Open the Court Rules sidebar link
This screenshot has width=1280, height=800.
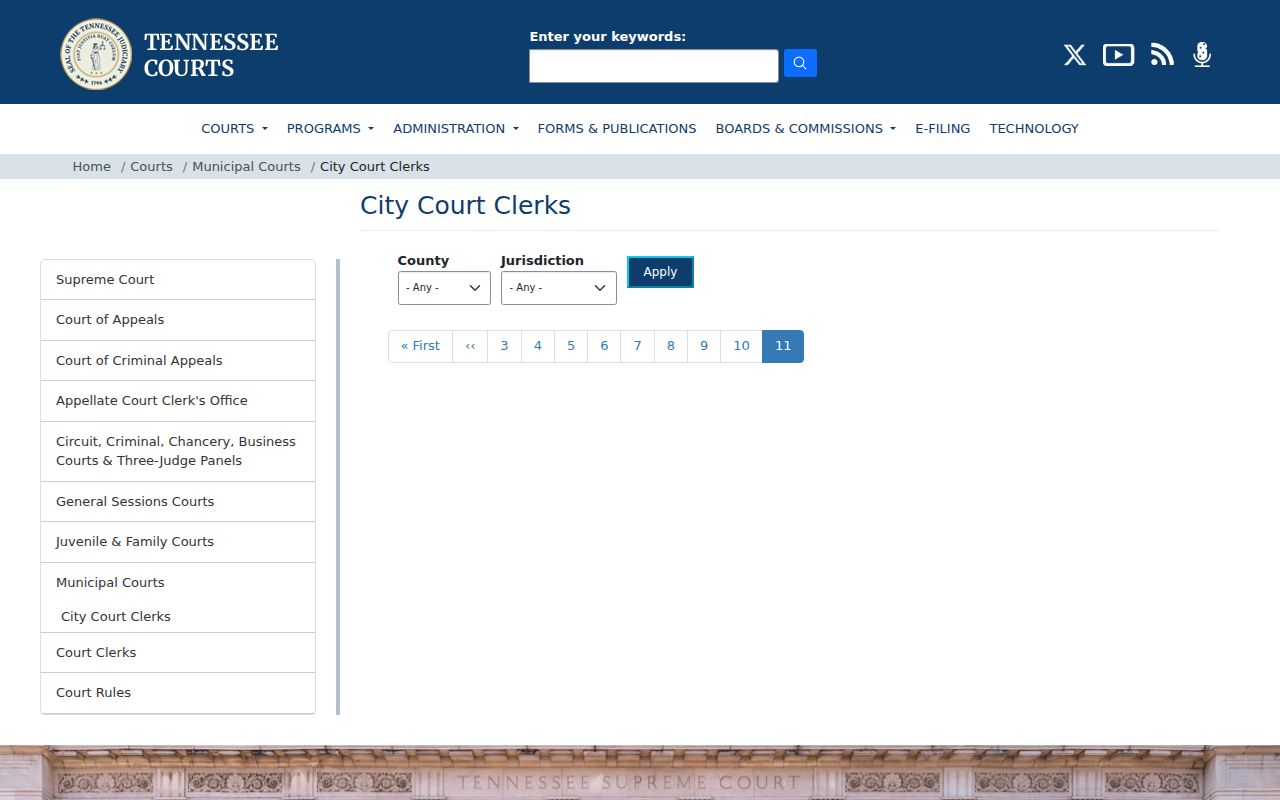click(x=178, y=693)
